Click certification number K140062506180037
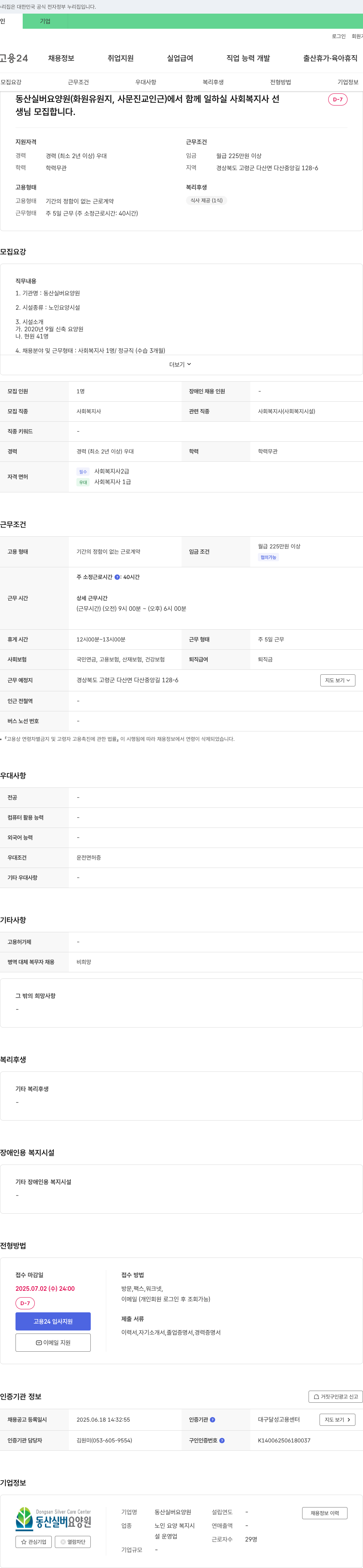 coord(284,1441)
